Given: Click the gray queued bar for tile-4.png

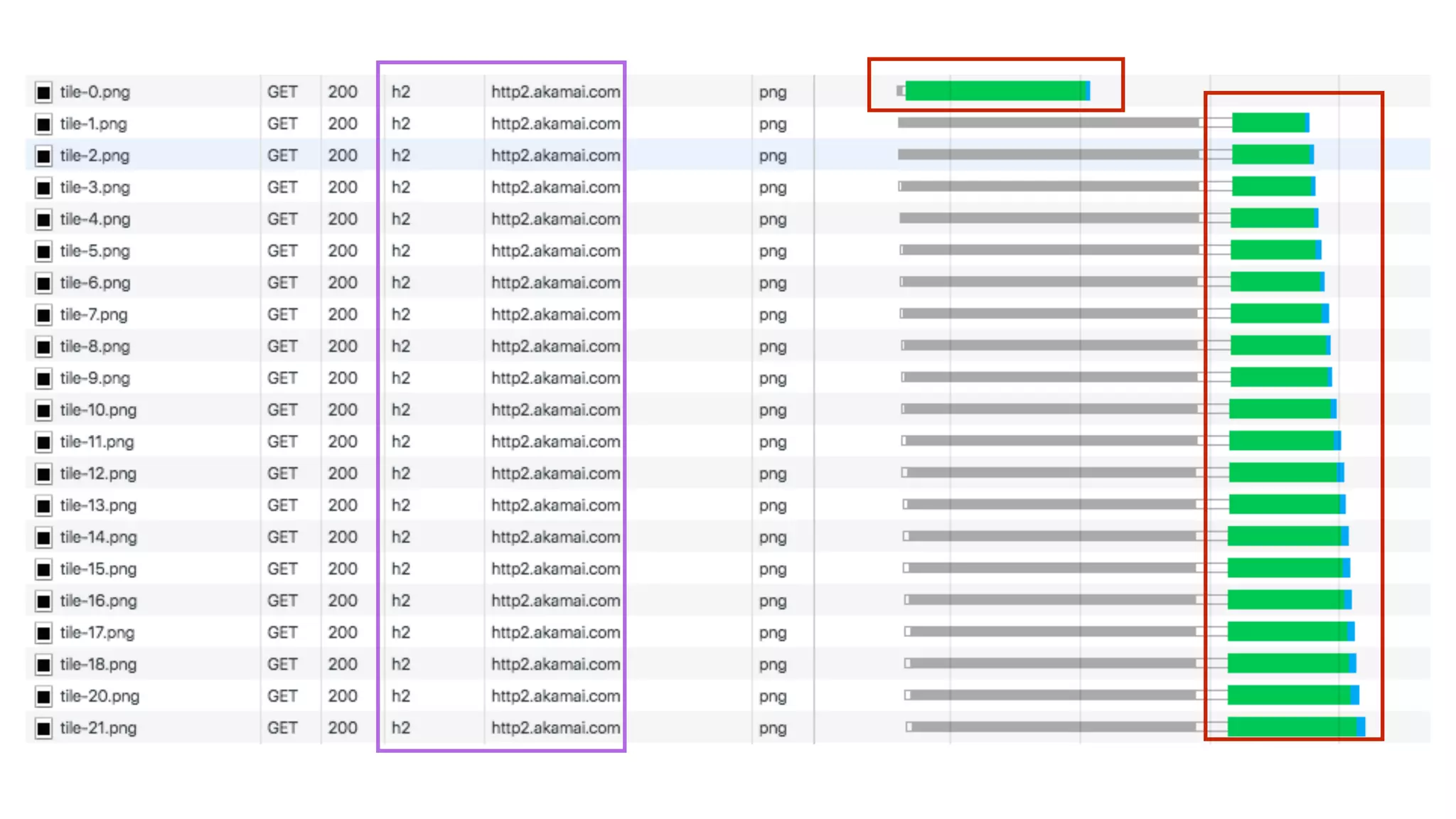Looking at the screenshot, I should click(x=1049, y=218).
